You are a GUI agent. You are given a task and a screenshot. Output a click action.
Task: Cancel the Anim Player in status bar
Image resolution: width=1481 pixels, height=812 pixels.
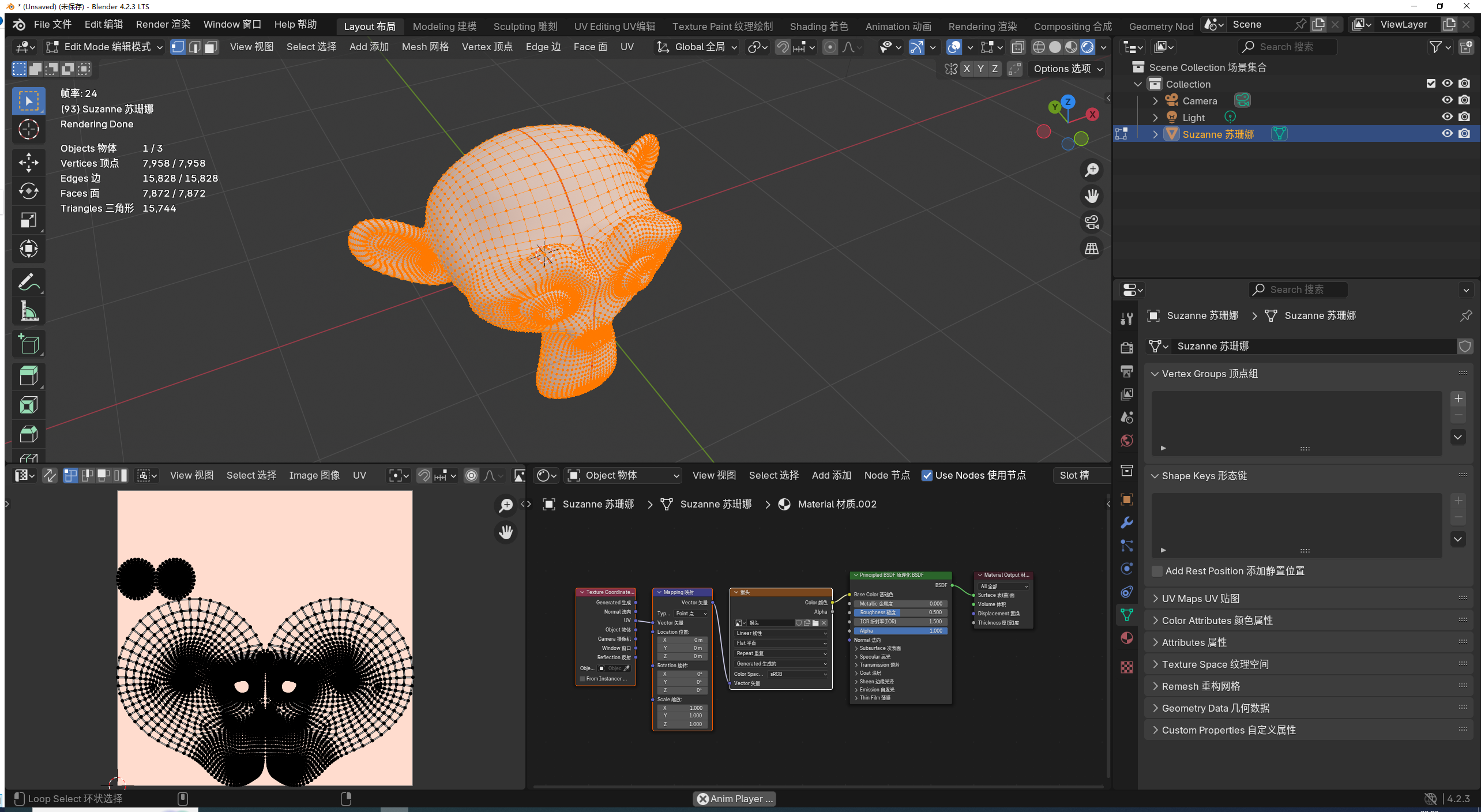click(702, 799)
